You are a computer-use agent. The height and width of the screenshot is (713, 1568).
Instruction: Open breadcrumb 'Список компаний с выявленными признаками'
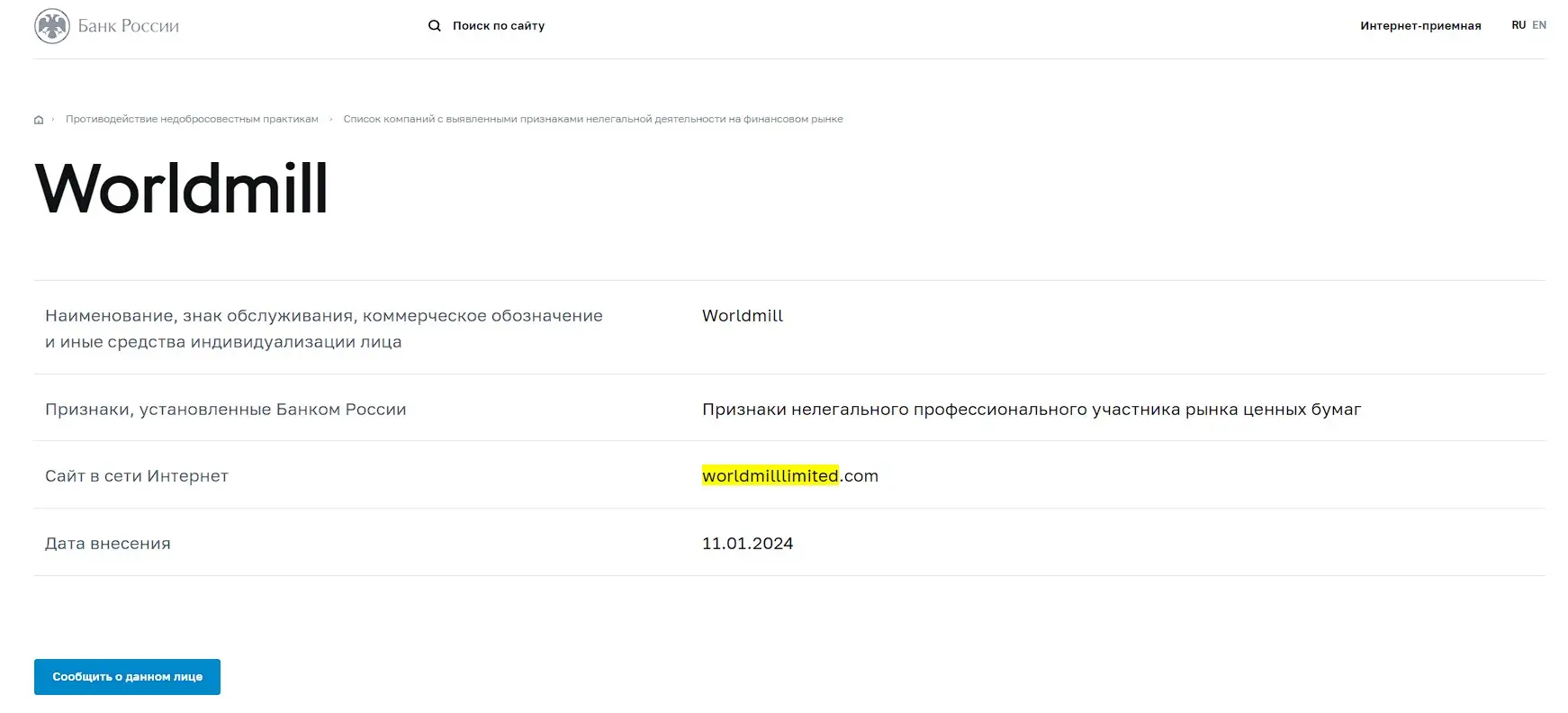coord(593,119)
